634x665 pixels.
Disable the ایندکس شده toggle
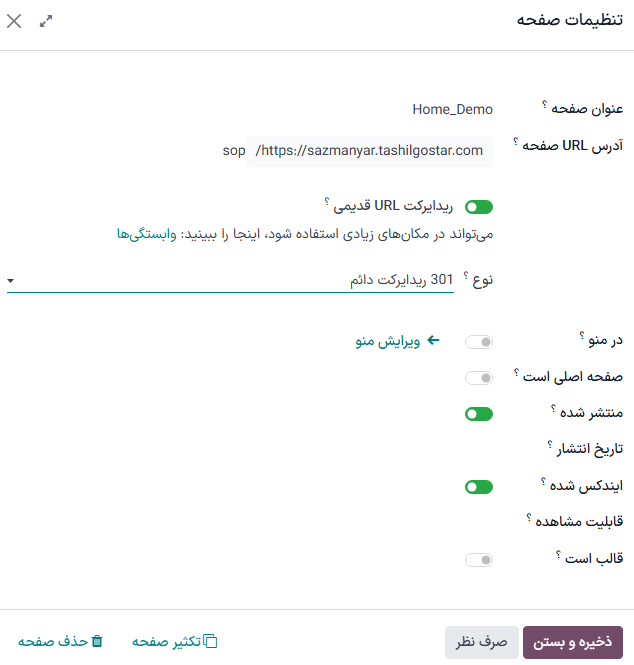click(479, 487)
